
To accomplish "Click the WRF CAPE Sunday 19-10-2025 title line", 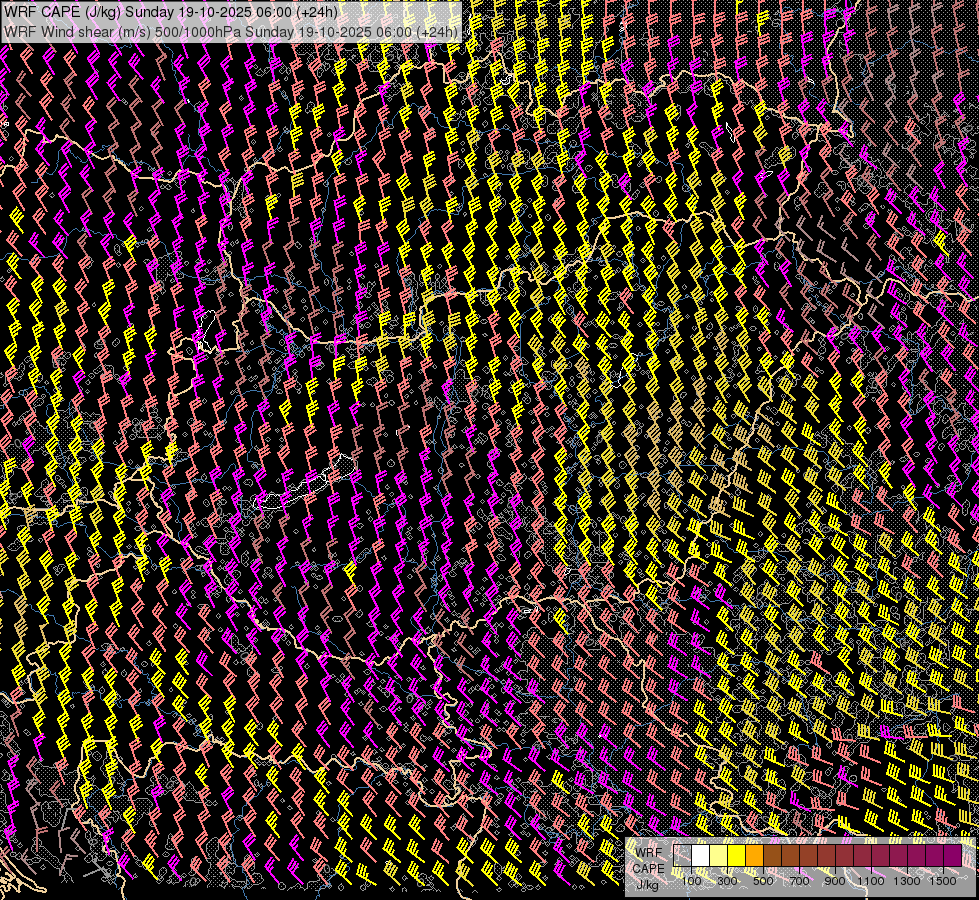I will [x=170, y=12].
